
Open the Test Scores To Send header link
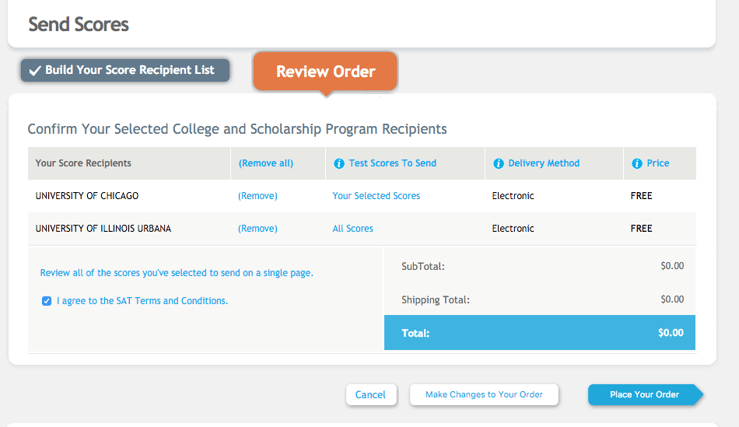pyautogui.click(x=393, y=163)
